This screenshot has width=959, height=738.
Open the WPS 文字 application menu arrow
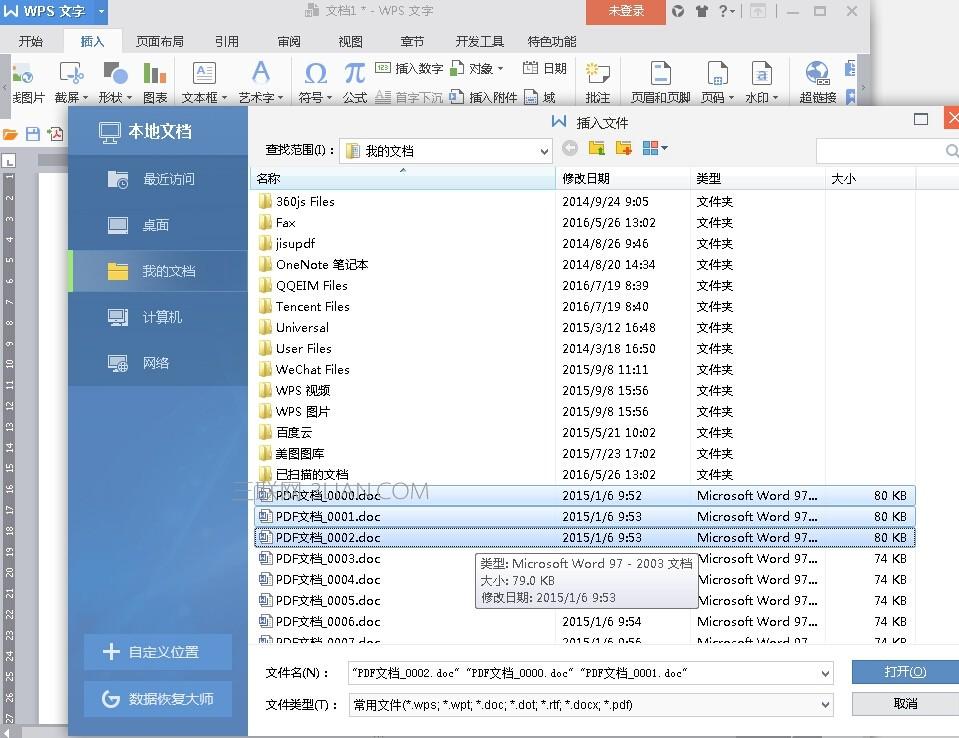pos(102,11)
